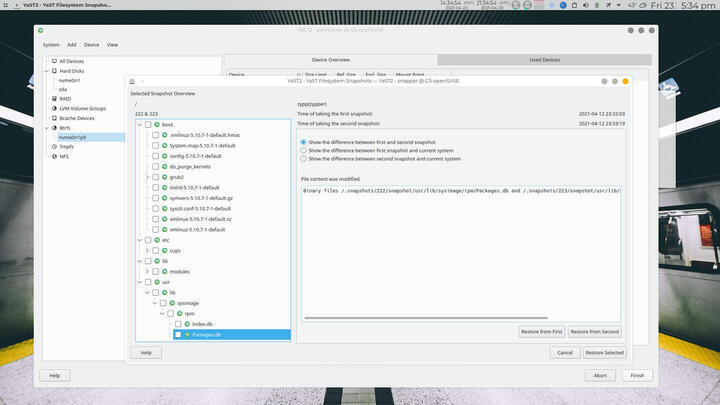720x405 pixels.
Task: Click the LVM Volume Groups pie icon
Action: pyautogui.click(x=54, y=108)
